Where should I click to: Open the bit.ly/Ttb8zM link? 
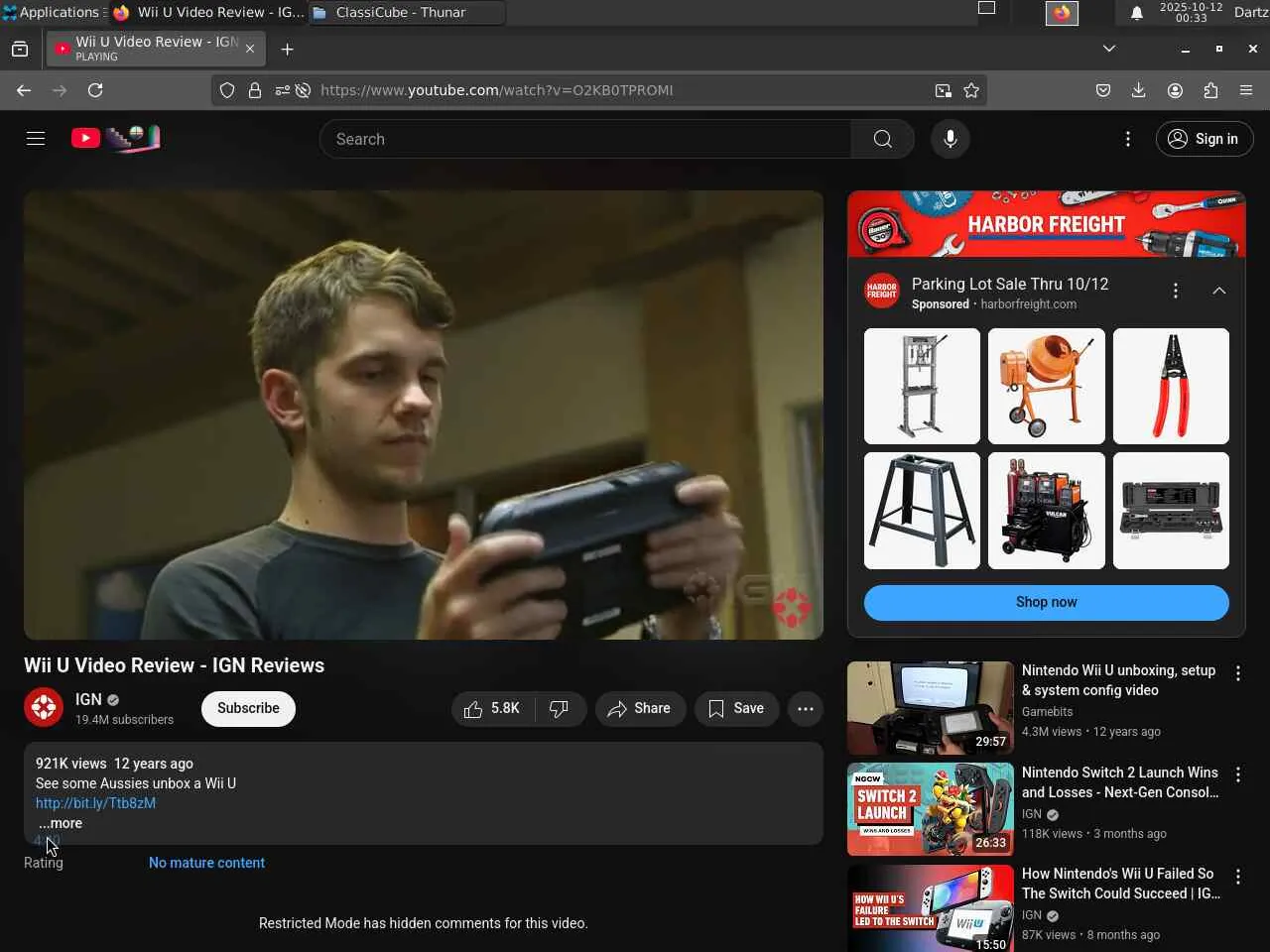[x=95, y=803]
